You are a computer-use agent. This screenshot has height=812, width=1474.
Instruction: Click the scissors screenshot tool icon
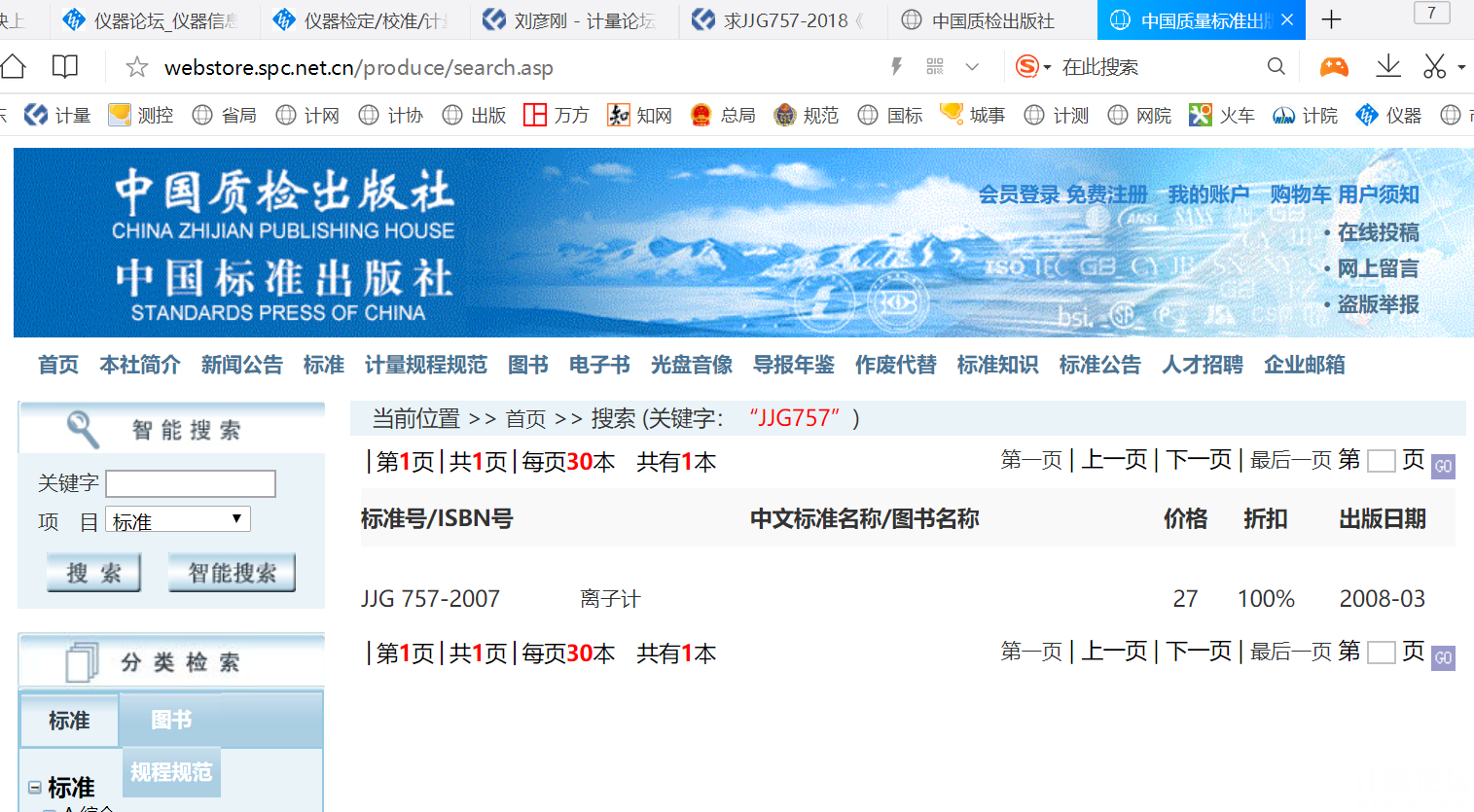click(1434, 66)
